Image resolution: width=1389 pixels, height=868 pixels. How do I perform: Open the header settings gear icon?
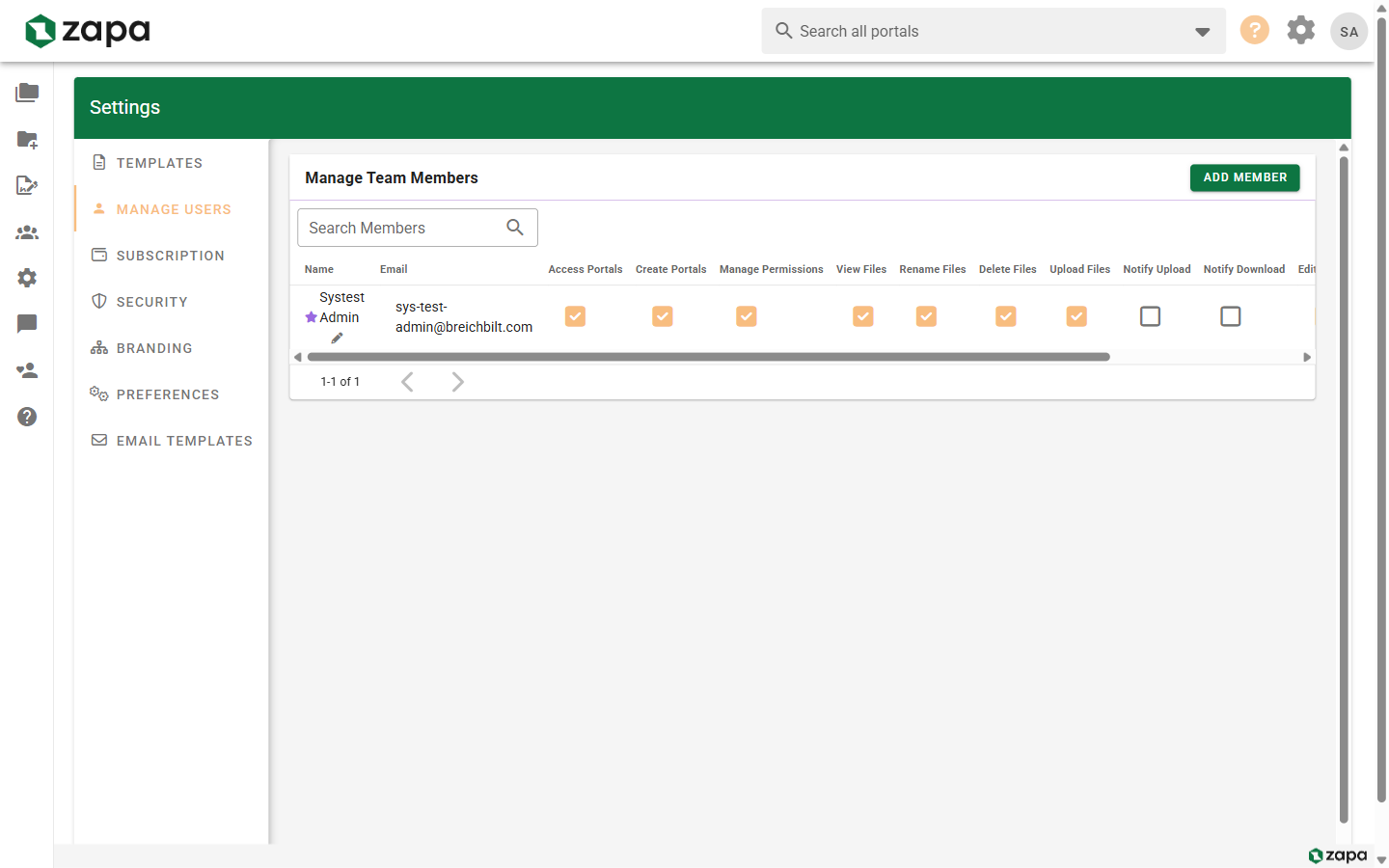point(1301,30)
